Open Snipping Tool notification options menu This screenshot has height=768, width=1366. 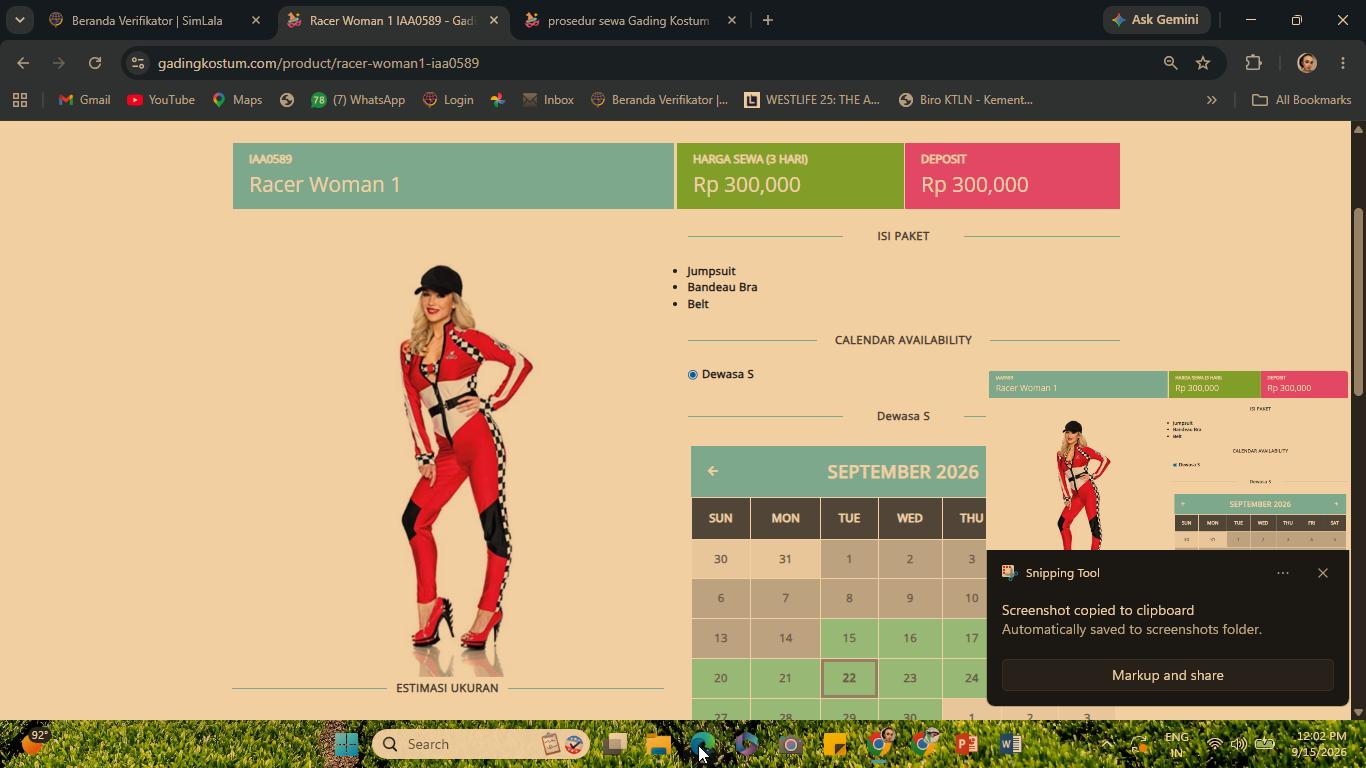pyautogui.click(x=1283, y=573)
